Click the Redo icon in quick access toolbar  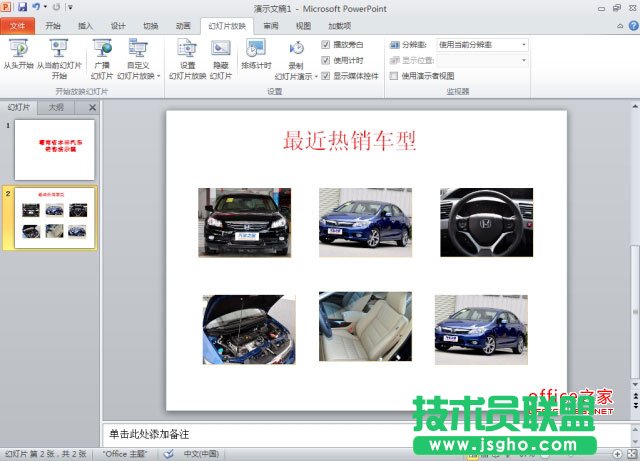[56, 7]
